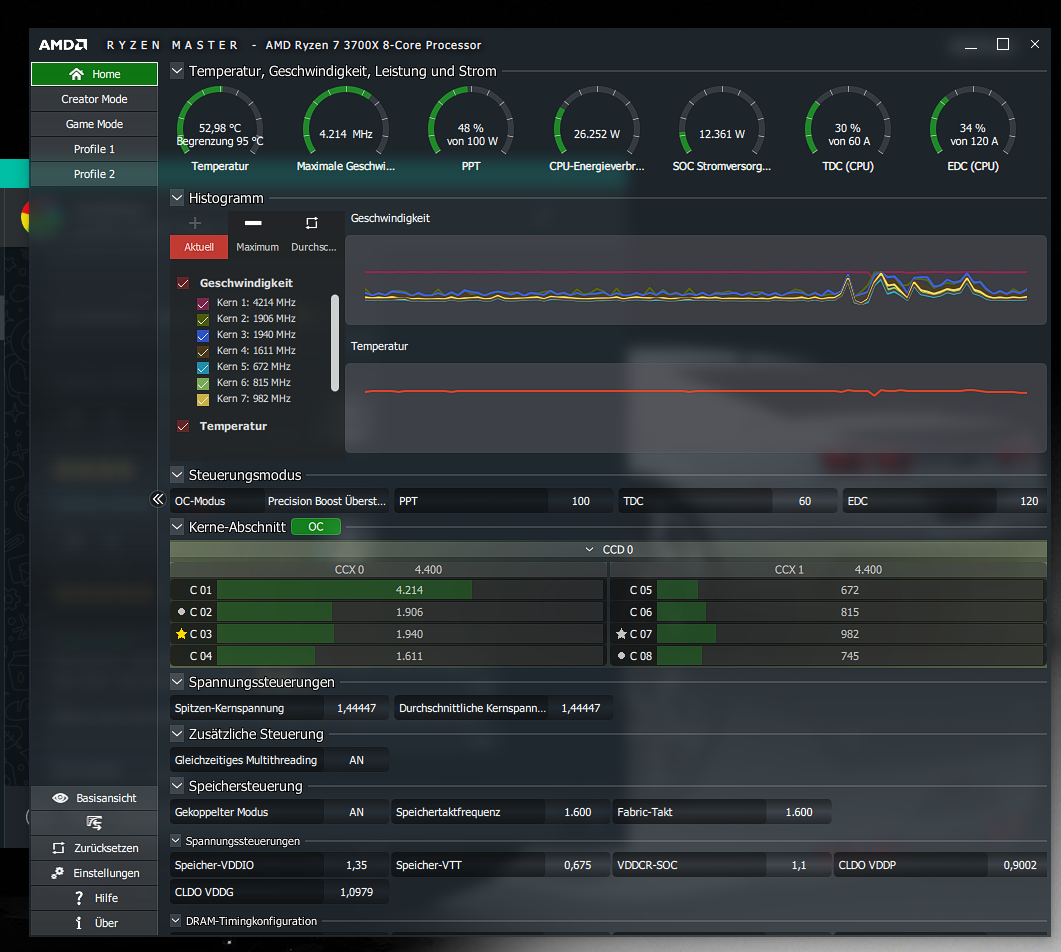Open Creator Mode
Image resolution: width=1061 pixels, height=952 pixels.
click(93, 98)
